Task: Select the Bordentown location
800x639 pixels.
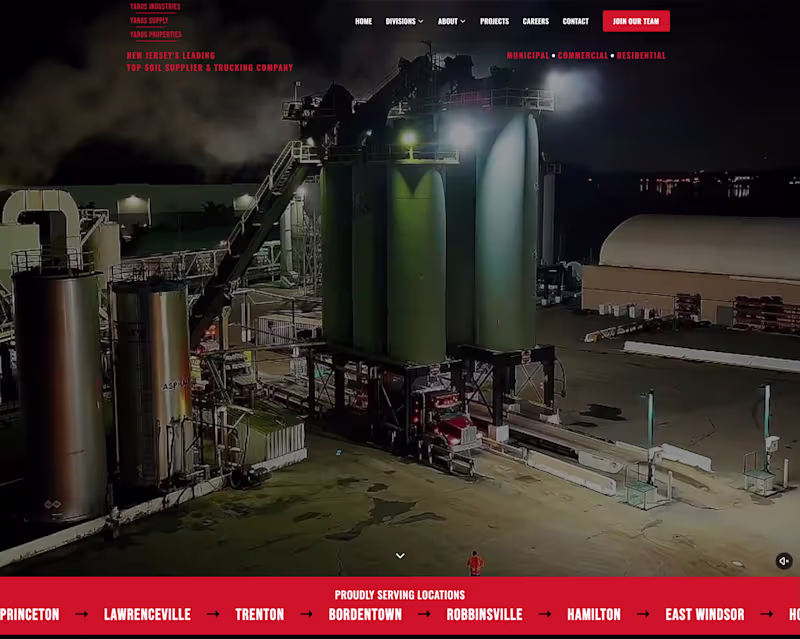Action: tap(365, 614)
